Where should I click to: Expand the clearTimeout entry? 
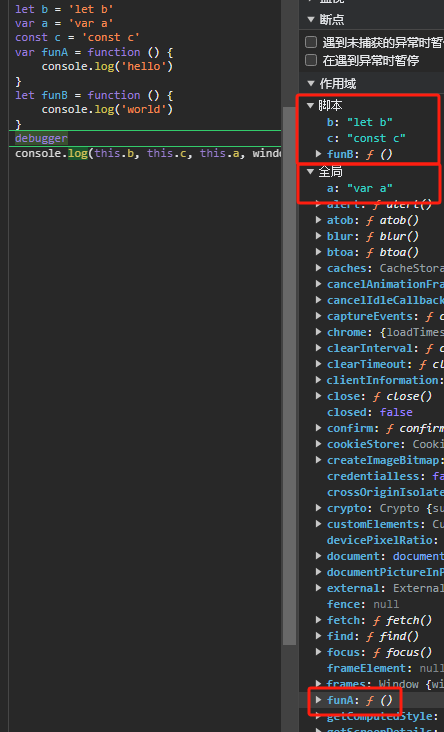click(x=318, y=364)
